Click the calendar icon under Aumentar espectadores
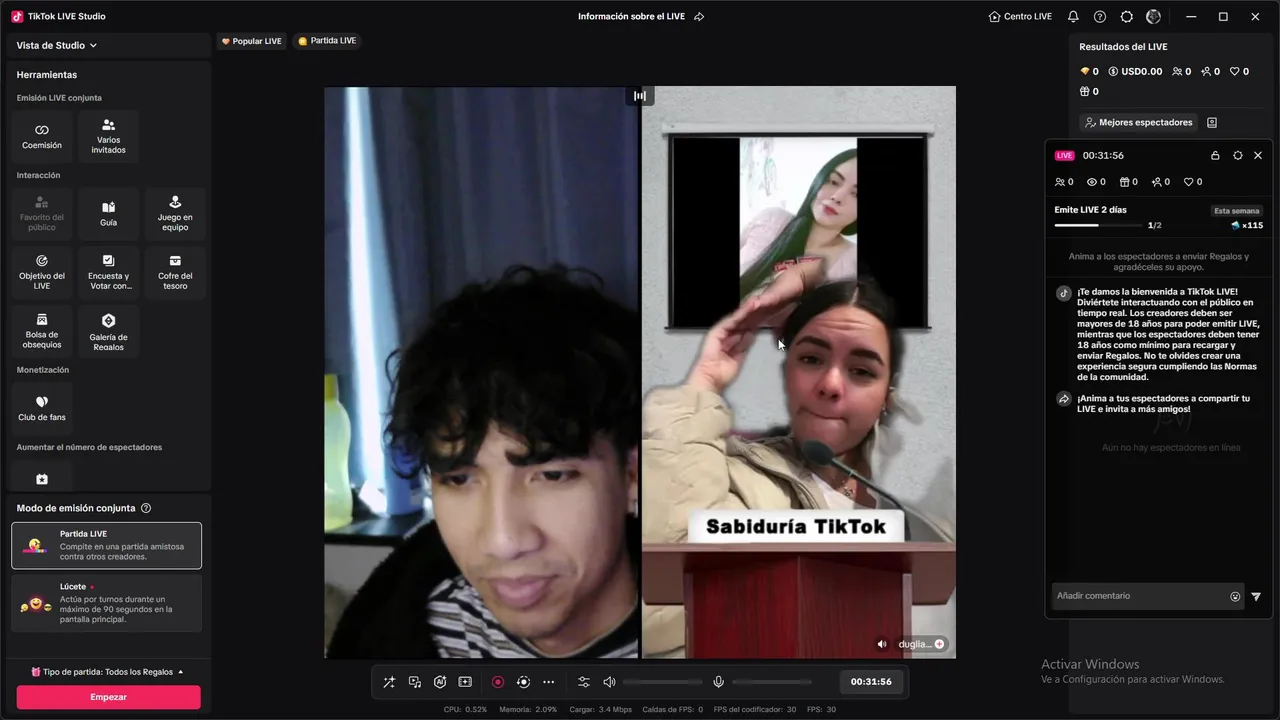1280x720 pixels. (42, 480)
